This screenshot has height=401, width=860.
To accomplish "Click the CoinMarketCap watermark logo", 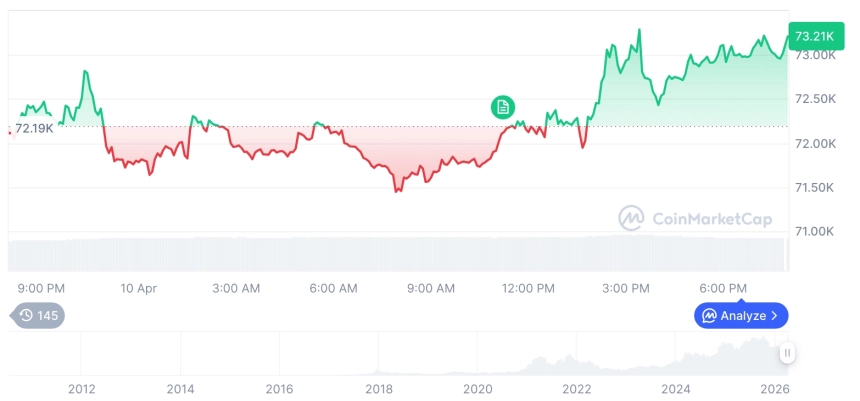I will 631,218.
